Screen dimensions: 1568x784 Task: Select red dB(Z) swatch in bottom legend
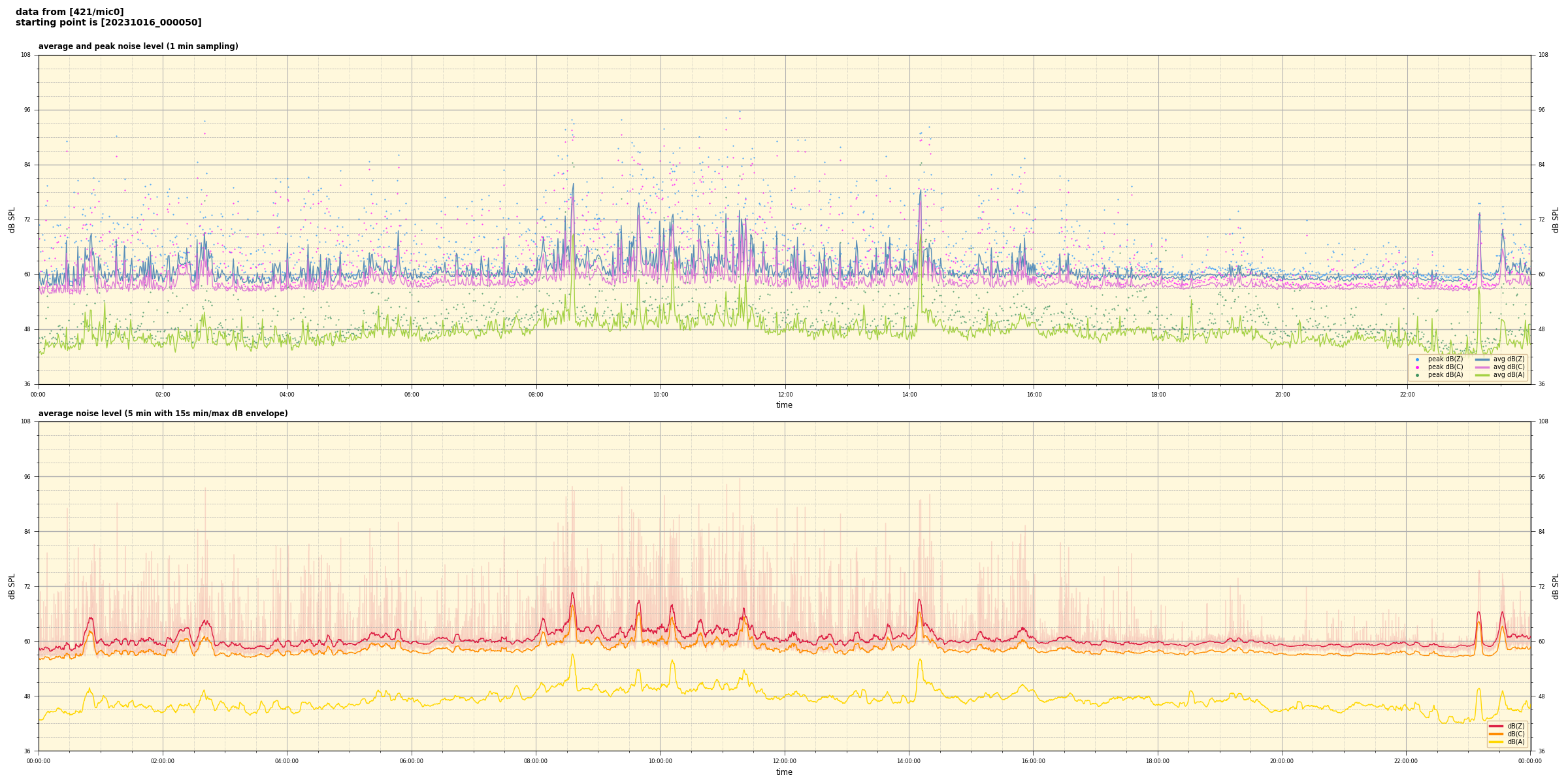tap(1495, 726)
